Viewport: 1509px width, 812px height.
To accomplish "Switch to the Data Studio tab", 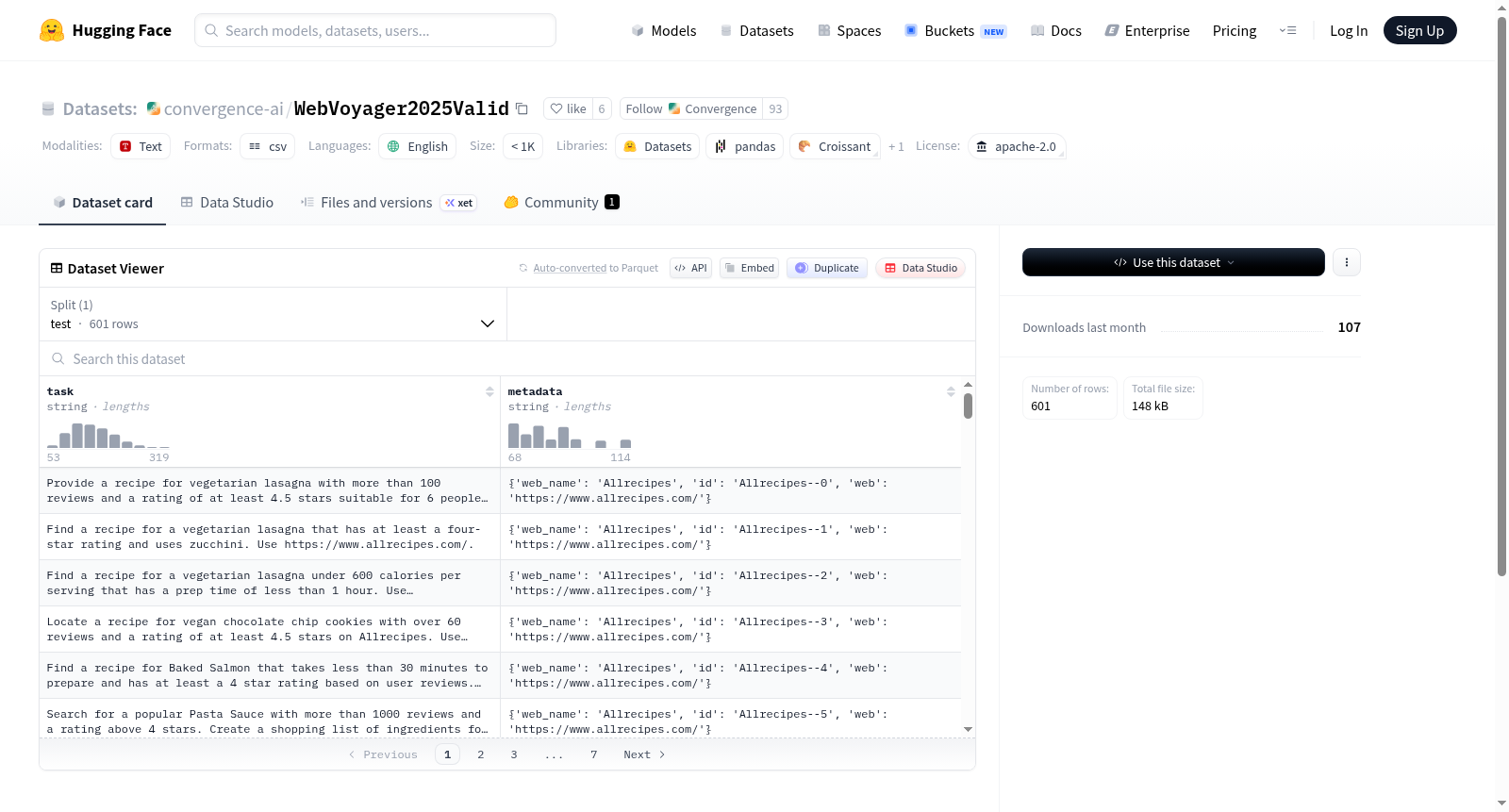I will pyautogui.click(x=227, y=203).
